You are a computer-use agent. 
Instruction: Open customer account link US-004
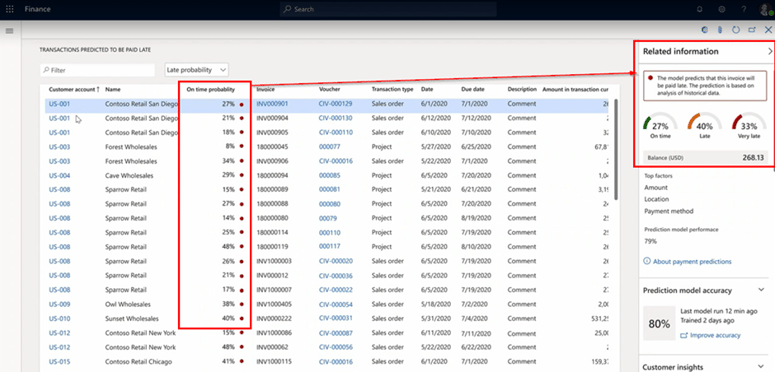pos(59,175)
